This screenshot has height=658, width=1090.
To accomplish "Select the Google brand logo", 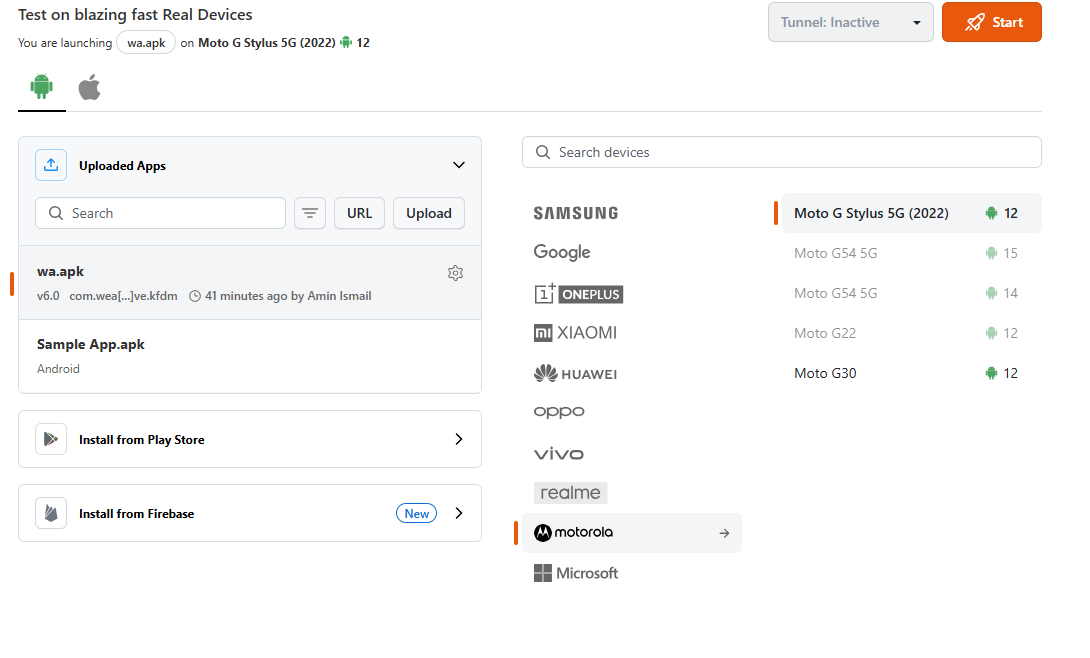I will click(562, 253).
